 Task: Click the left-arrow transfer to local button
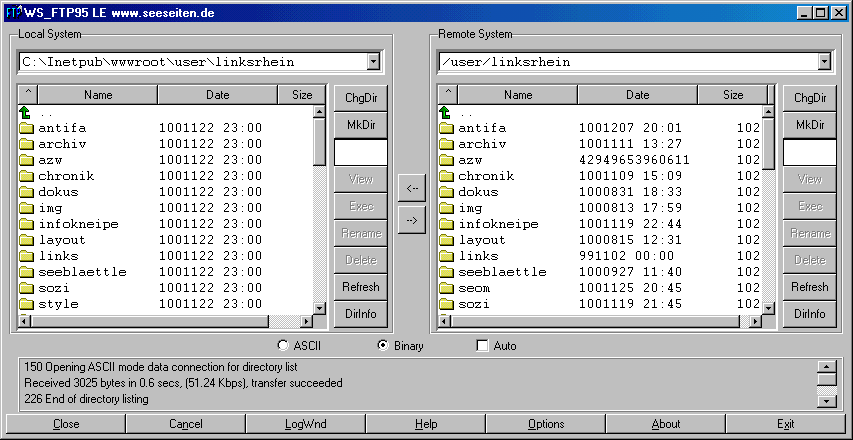tap(412, 187)
